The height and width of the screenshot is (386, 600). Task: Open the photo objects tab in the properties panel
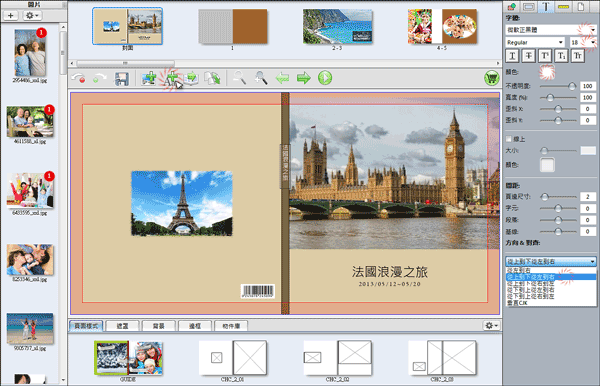tap(511, 7)
